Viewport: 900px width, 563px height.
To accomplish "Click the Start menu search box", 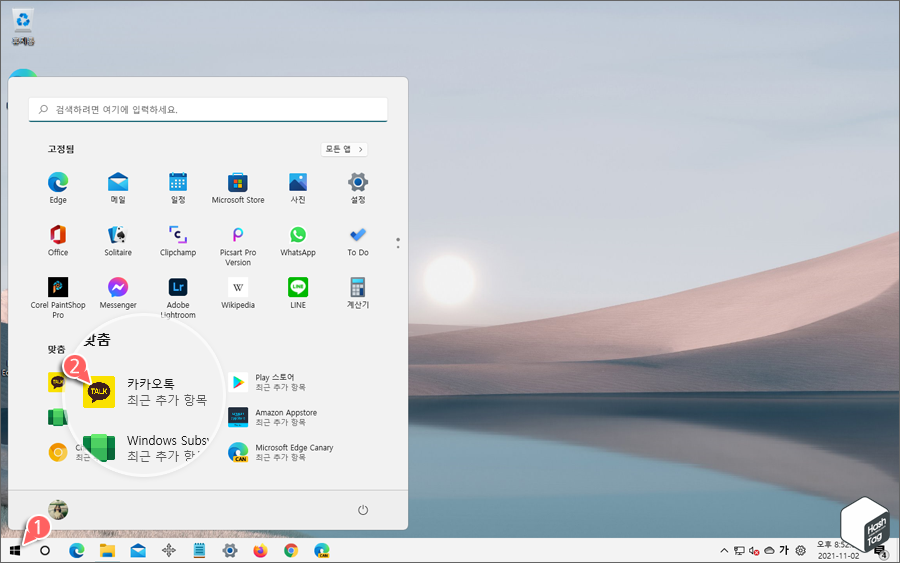I will click(208, 109).
